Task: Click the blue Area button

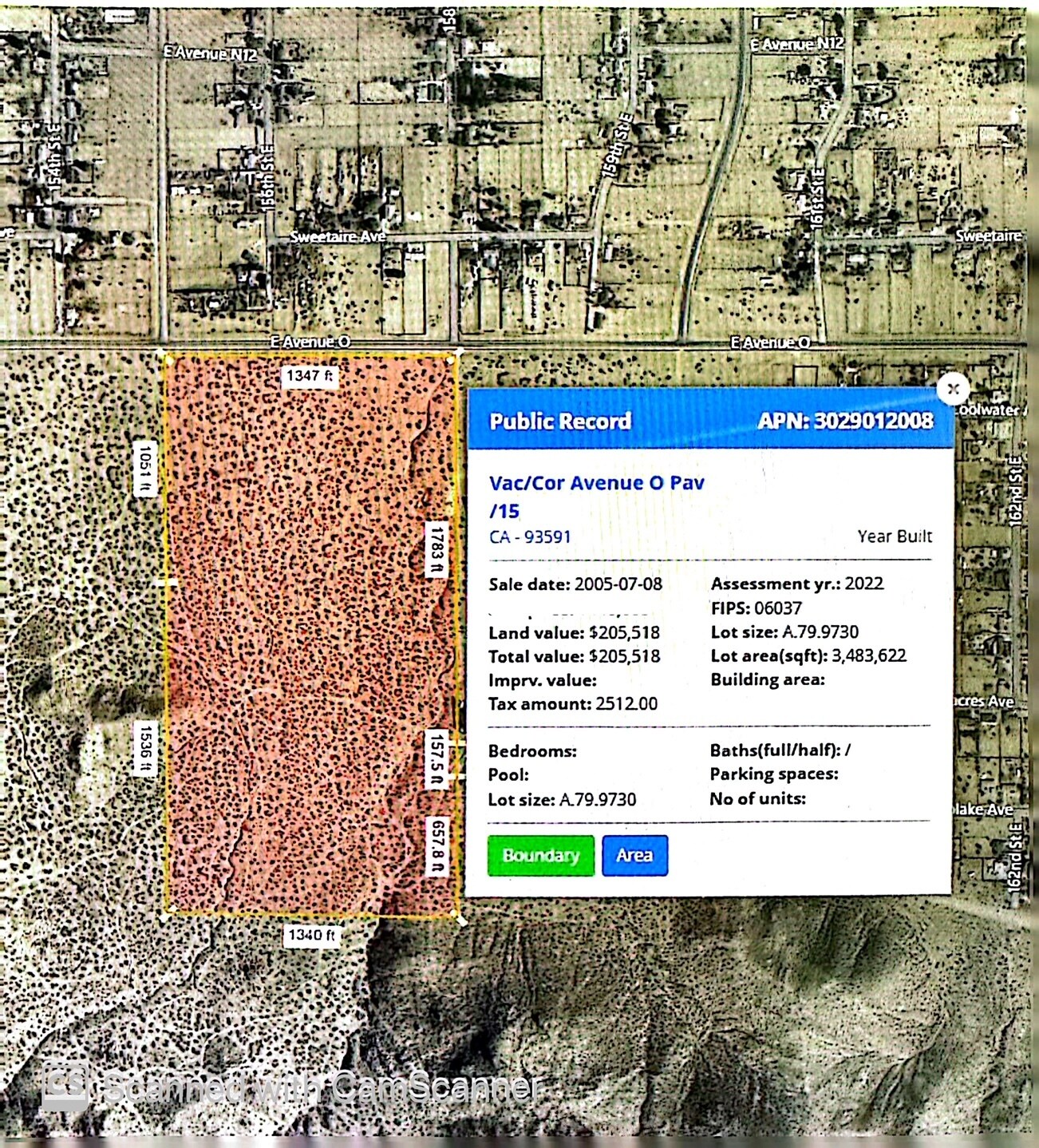Action: point(634,855)
